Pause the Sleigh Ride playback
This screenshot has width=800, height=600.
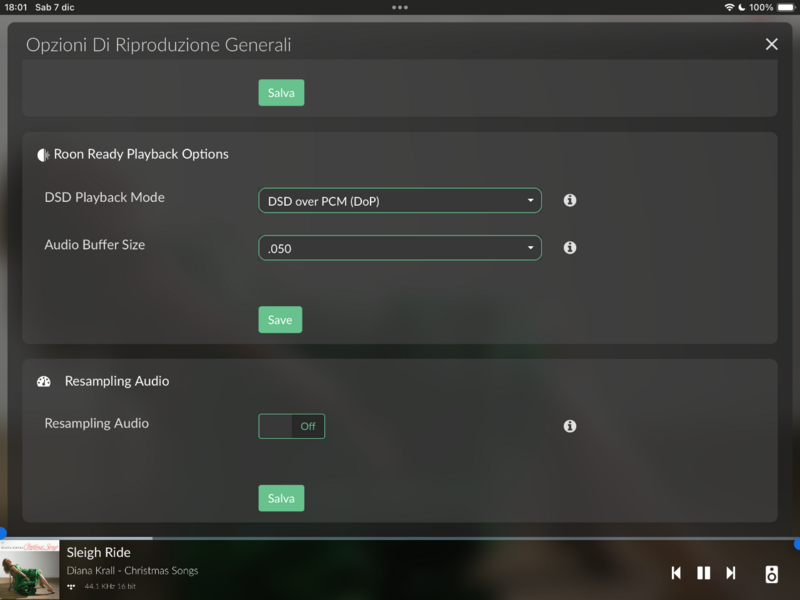[703, 573]
